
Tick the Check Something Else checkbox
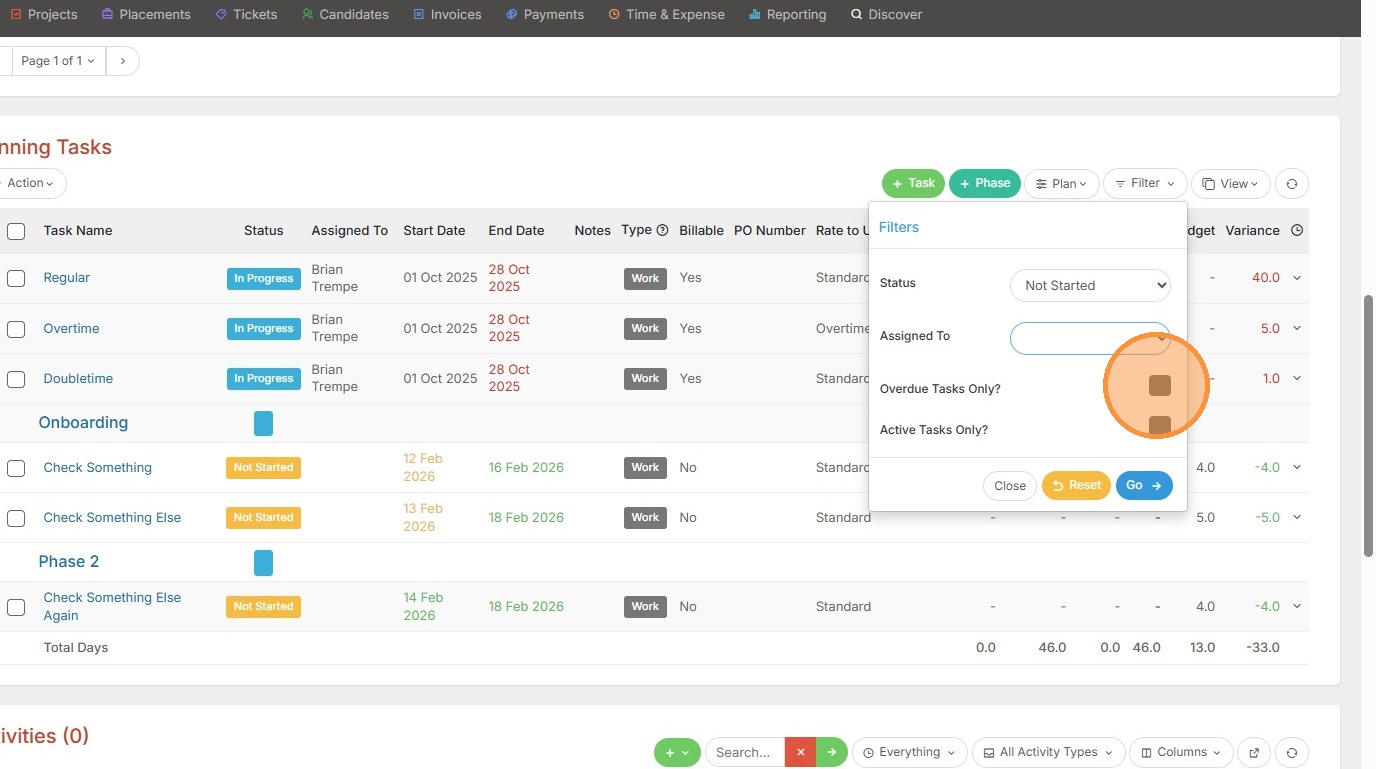coord(16,518)
